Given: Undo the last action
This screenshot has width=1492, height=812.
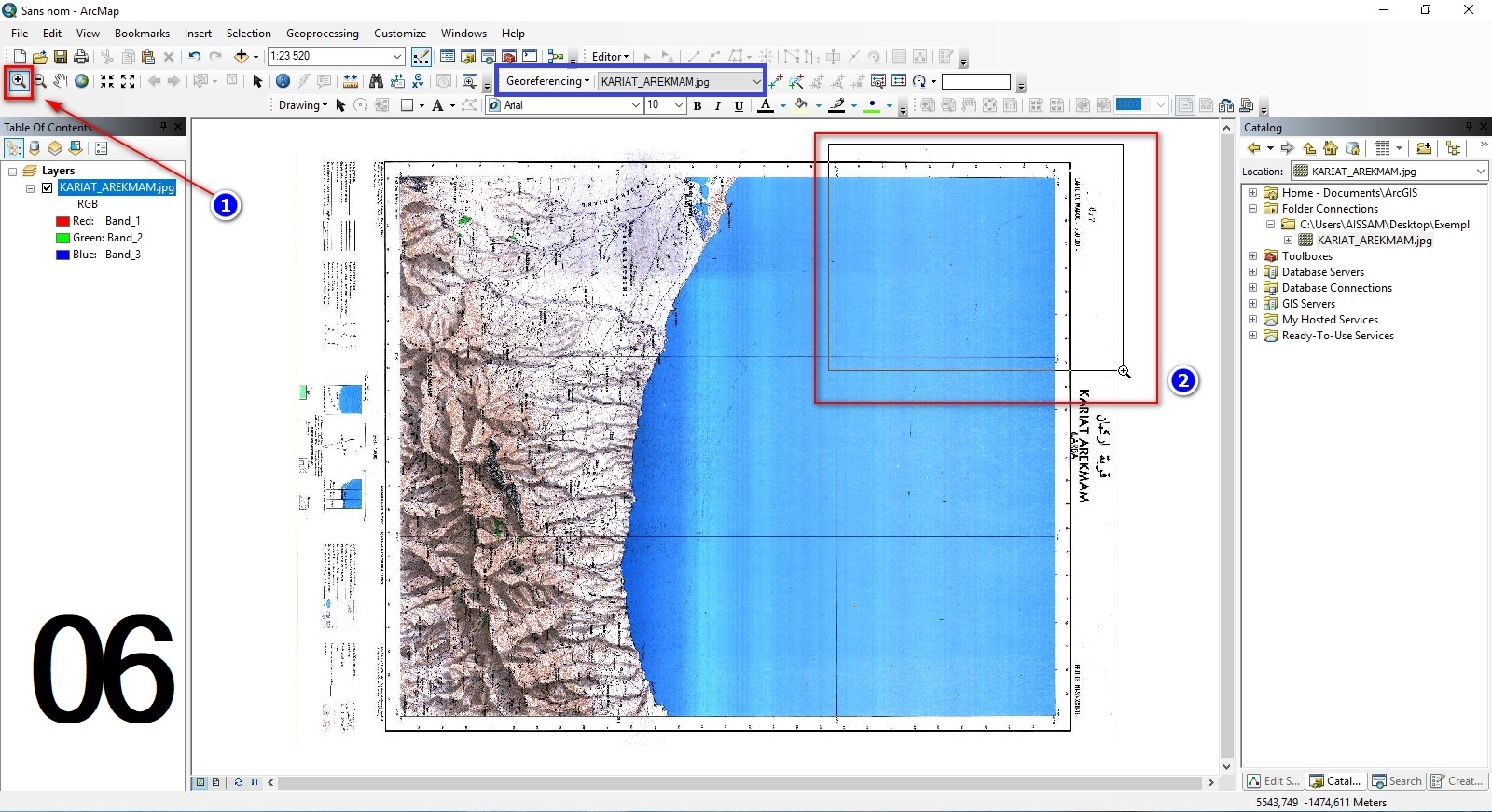Looking at the screenshot, I should coord(194,57).
